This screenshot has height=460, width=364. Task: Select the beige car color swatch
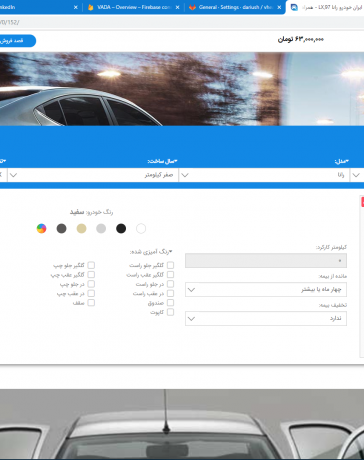(x=81, y=228)
